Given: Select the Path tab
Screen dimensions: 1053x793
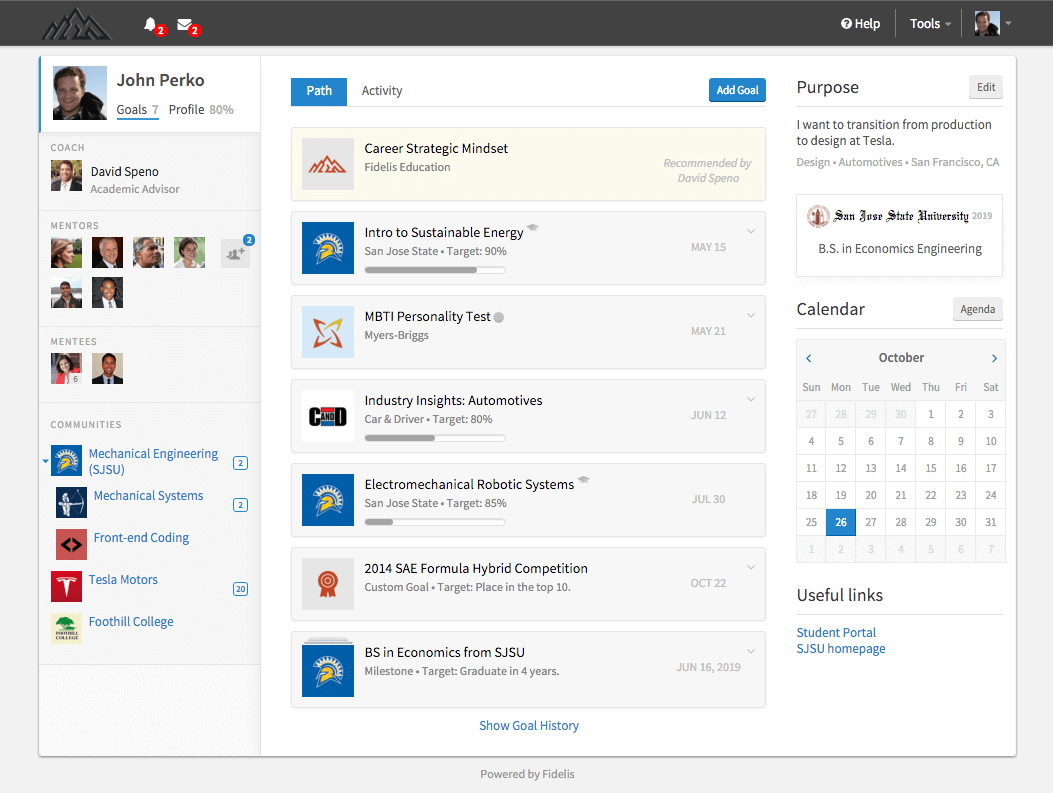Looking at the screenshot, I should (x=319, y=91).
